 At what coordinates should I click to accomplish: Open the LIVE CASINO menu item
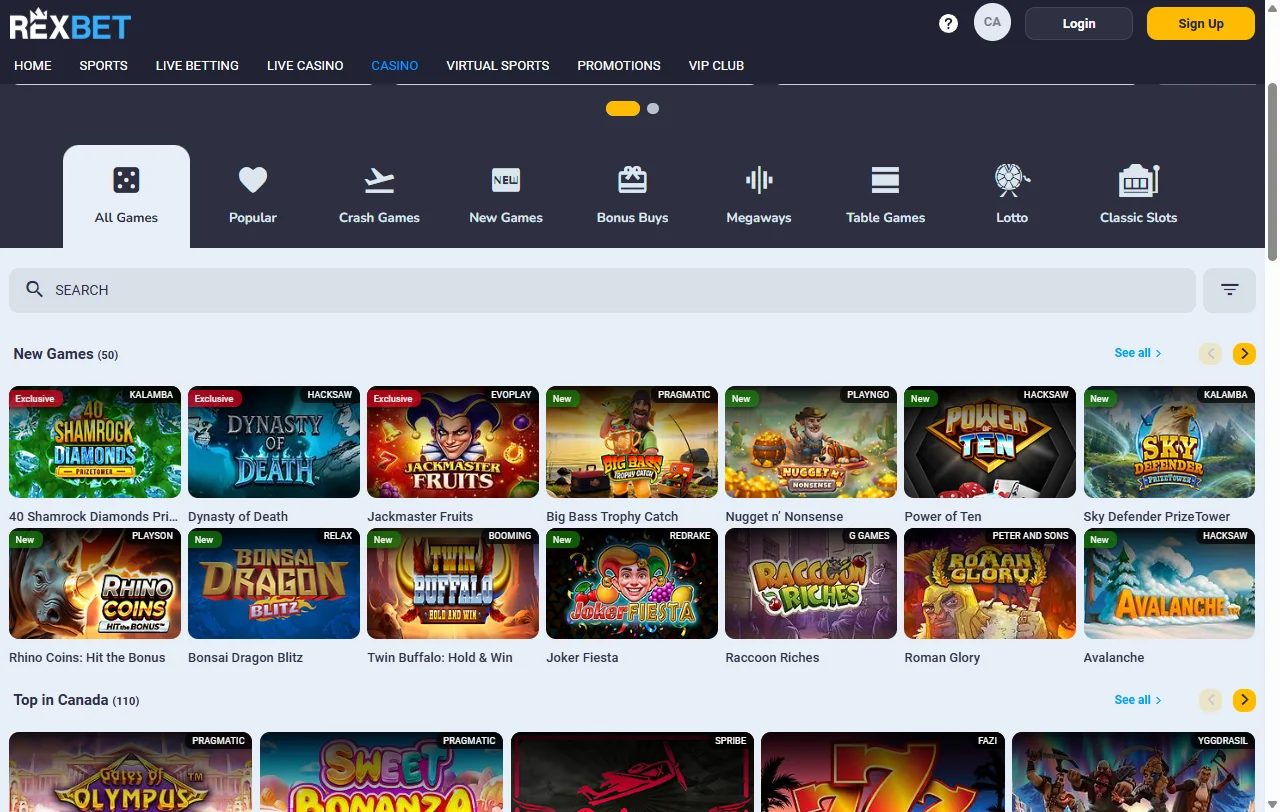305,65
